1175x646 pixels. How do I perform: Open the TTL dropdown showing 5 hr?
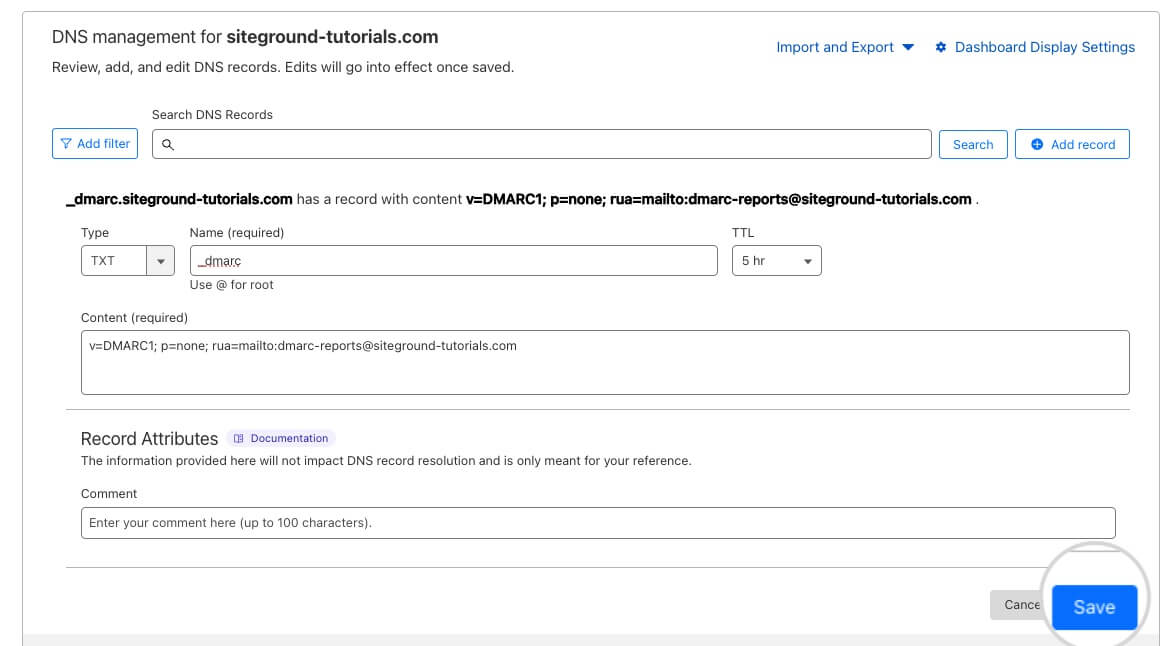click(776, 261)
